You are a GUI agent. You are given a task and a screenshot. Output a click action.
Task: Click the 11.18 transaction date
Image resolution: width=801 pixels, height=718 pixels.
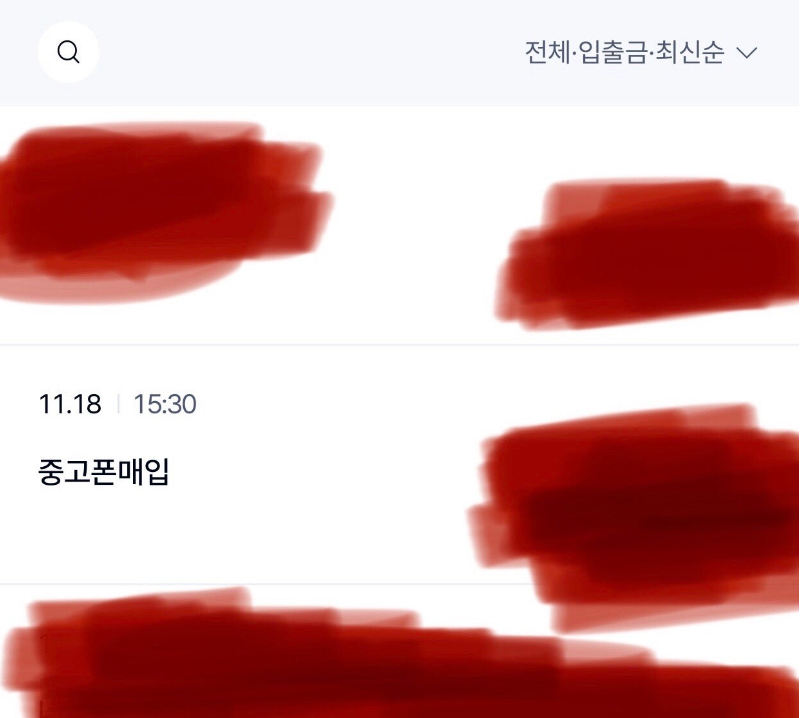[70, 404]
